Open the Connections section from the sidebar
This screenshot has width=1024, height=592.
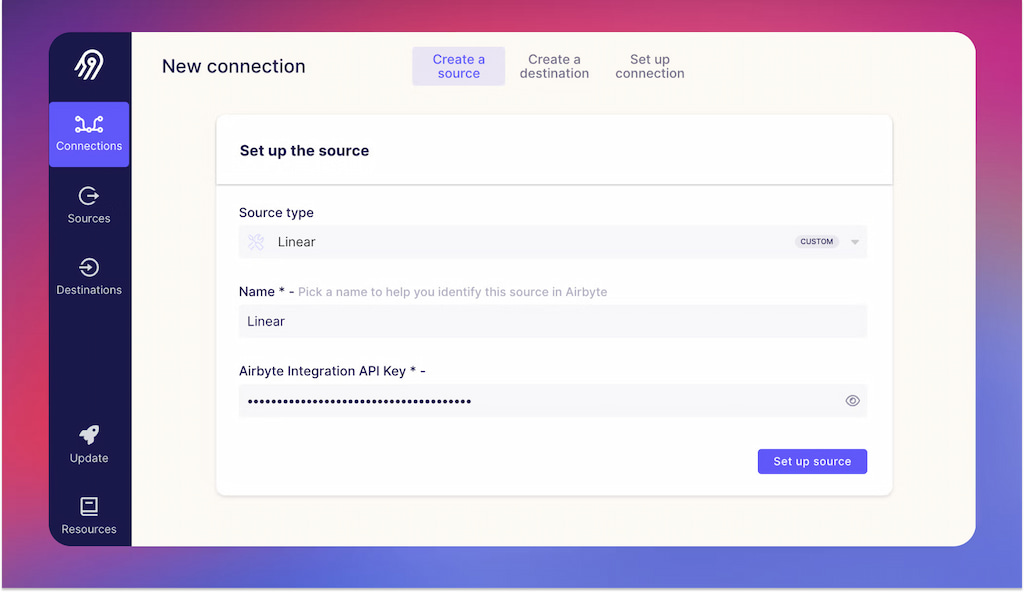pos(89,133)
